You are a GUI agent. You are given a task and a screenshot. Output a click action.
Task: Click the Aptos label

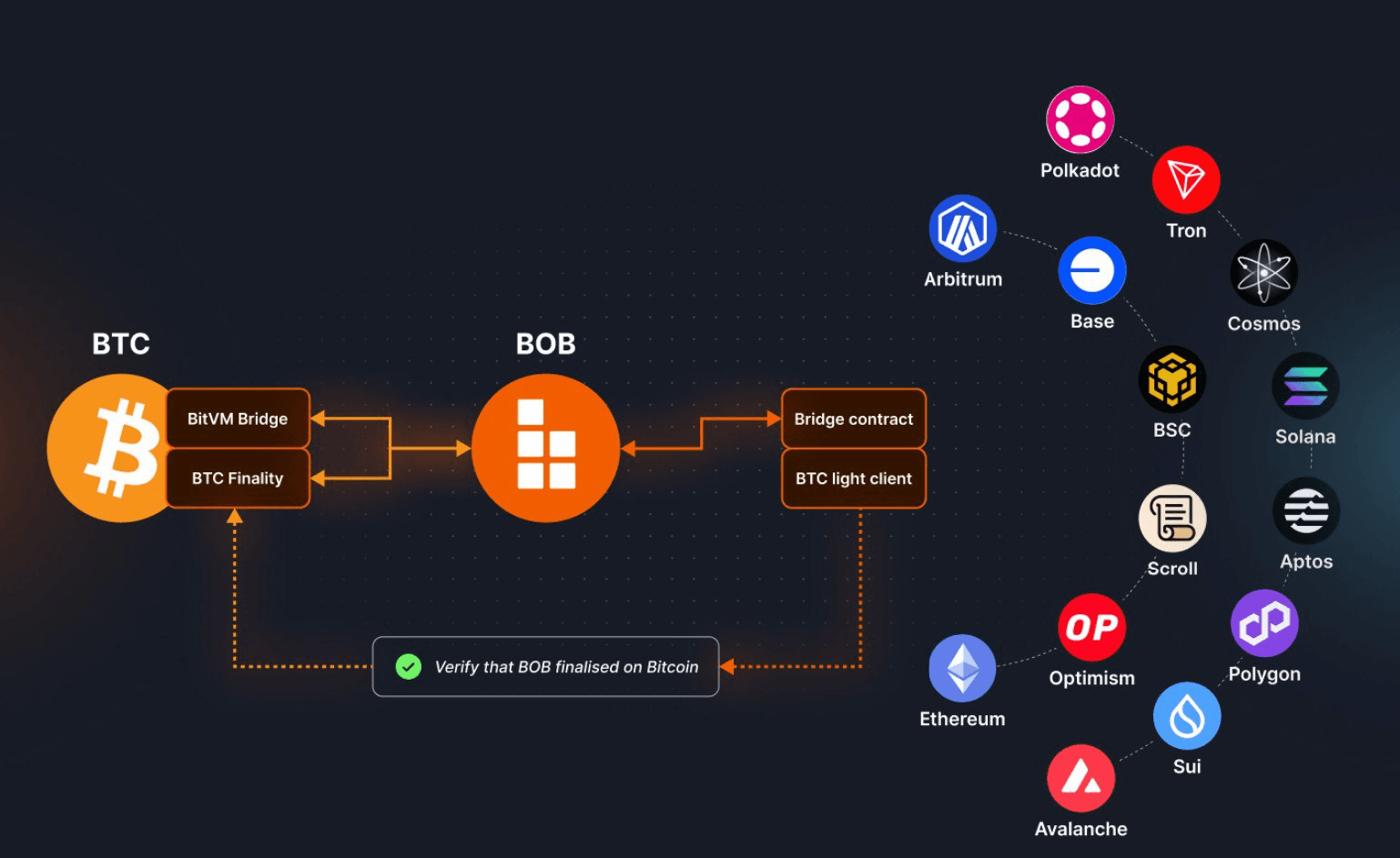(x=1306, y=562)
